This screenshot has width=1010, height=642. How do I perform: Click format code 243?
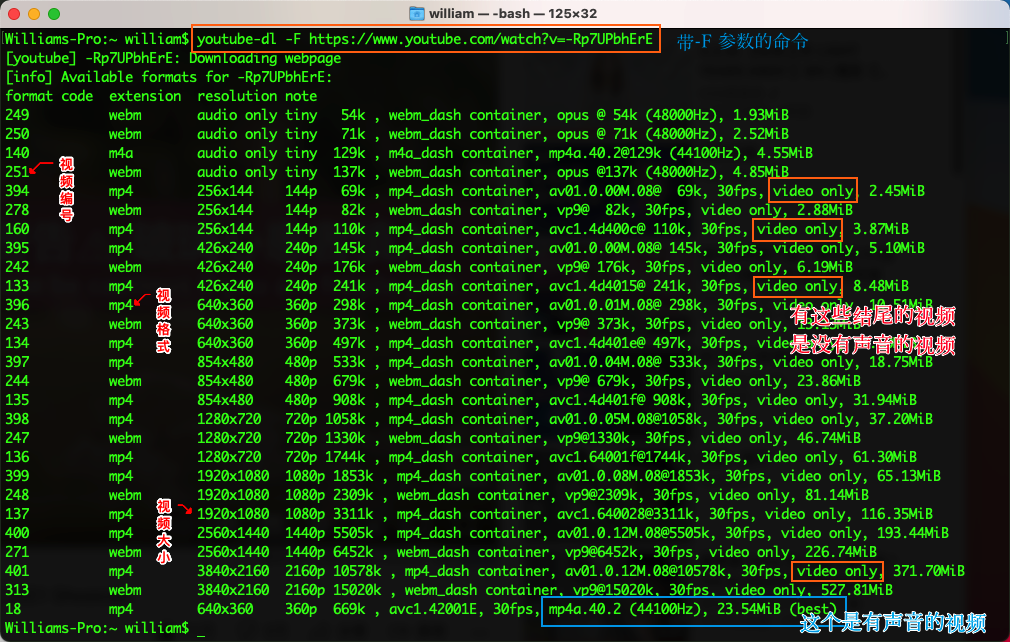[17, 325]
